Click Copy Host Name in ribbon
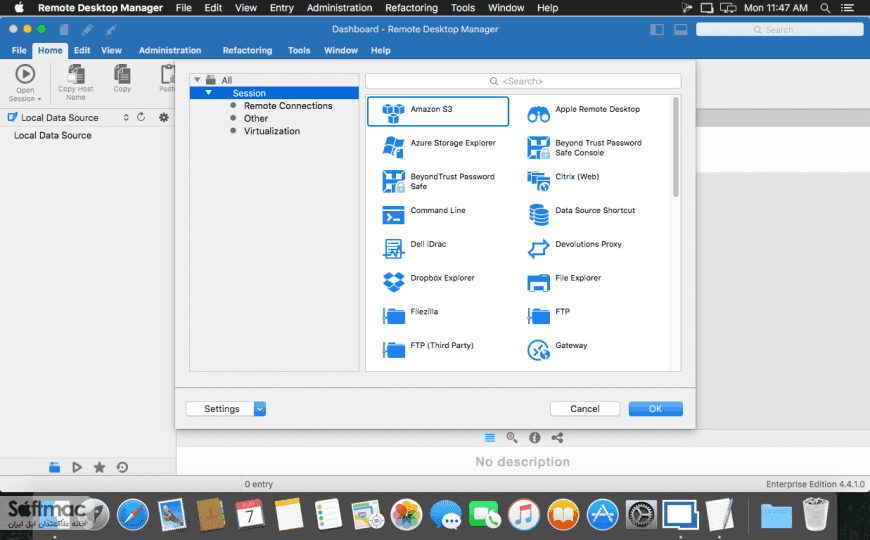The width and height of the screenshot is (870, 540). pyautogui.click(x=76, y=82)
